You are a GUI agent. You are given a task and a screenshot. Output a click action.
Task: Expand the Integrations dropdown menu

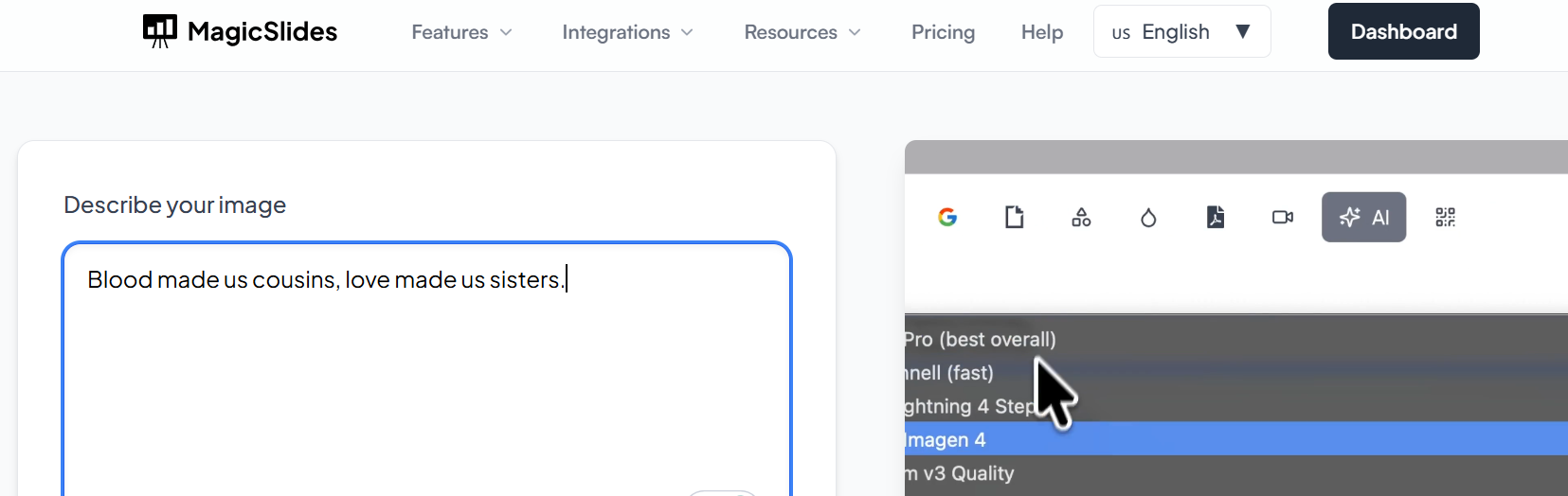[x=627, y=32]
